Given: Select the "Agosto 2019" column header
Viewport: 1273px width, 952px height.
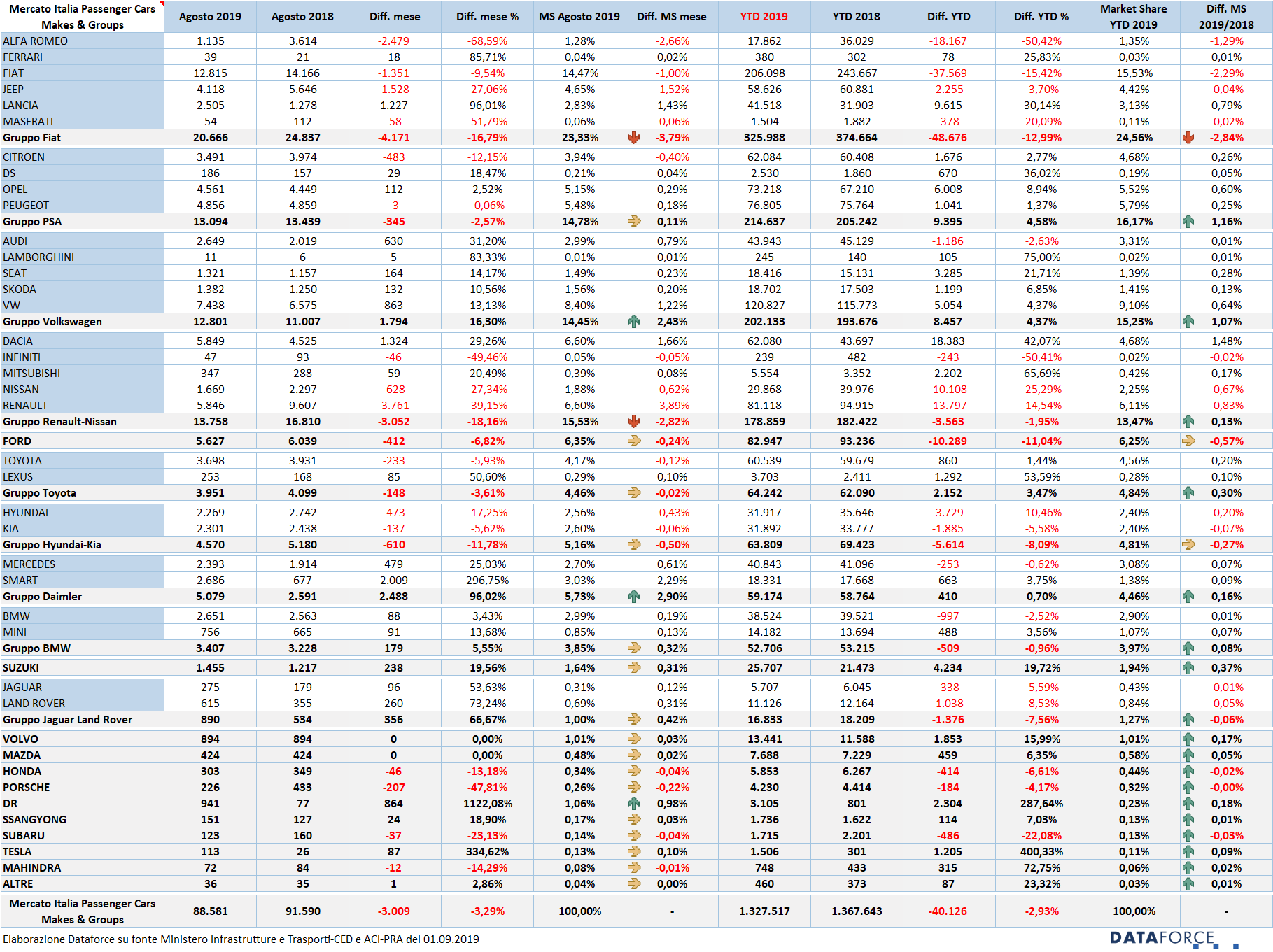Looking at the screenshot, I should tap(210, 17).
